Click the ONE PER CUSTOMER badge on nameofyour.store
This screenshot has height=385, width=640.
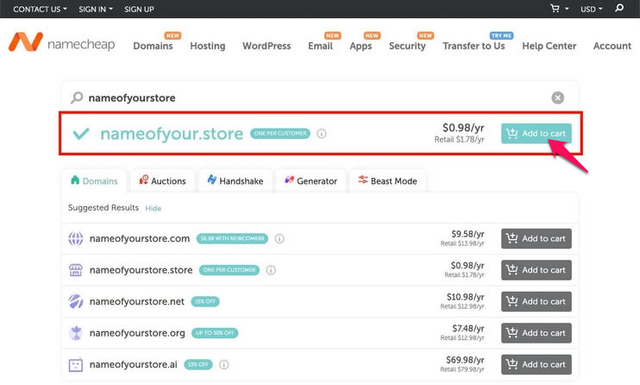pyautogui.click(x=280, y=134)
